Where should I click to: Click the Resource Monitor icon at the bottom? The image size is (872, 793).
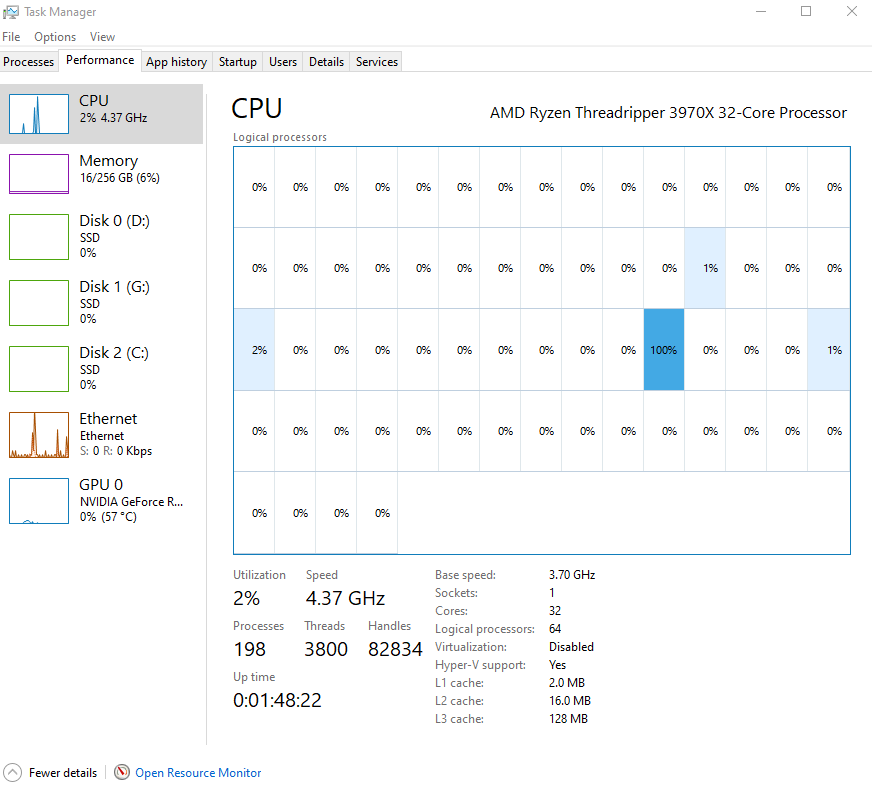[x=122, y=772]
